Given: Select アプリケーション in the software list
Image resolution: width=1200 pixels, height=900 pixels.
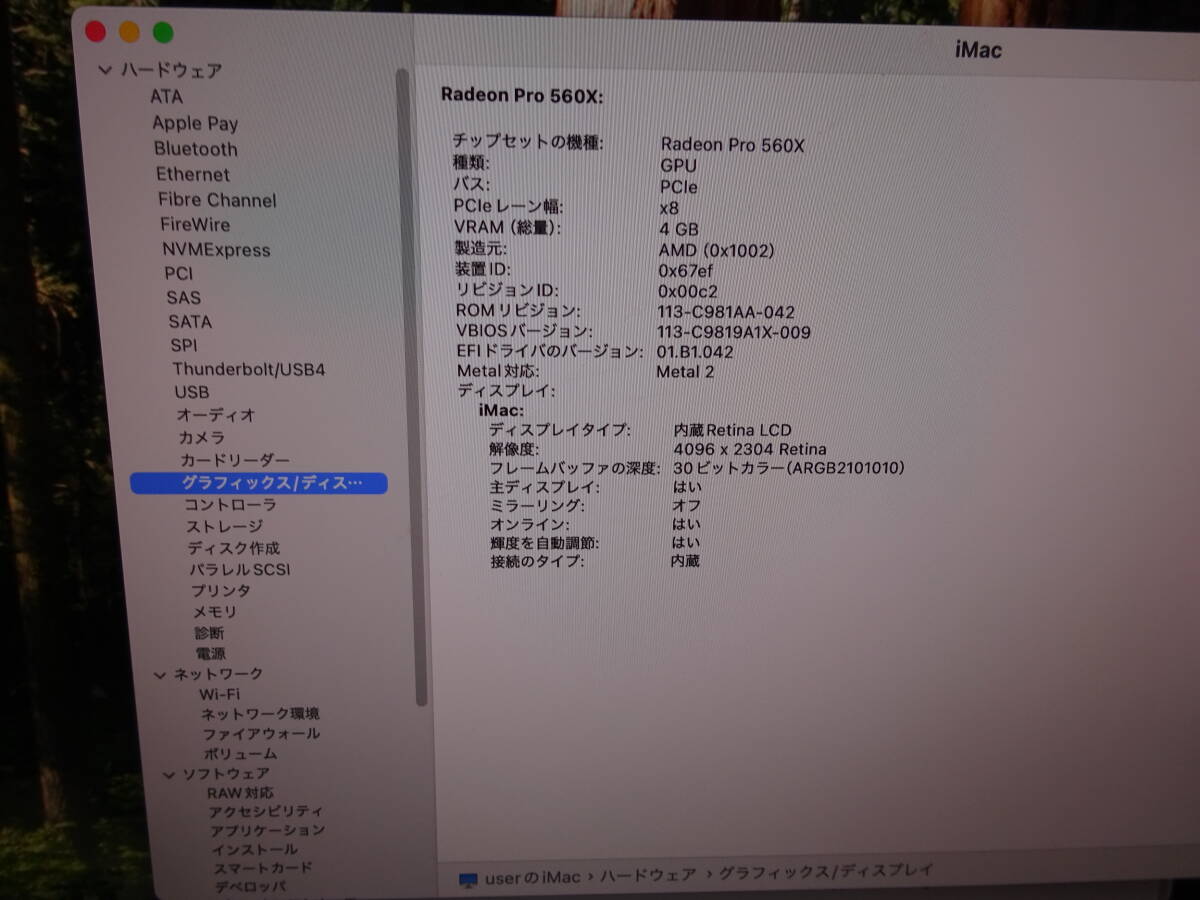Looking at the screenshot, I should coord(268,830).
